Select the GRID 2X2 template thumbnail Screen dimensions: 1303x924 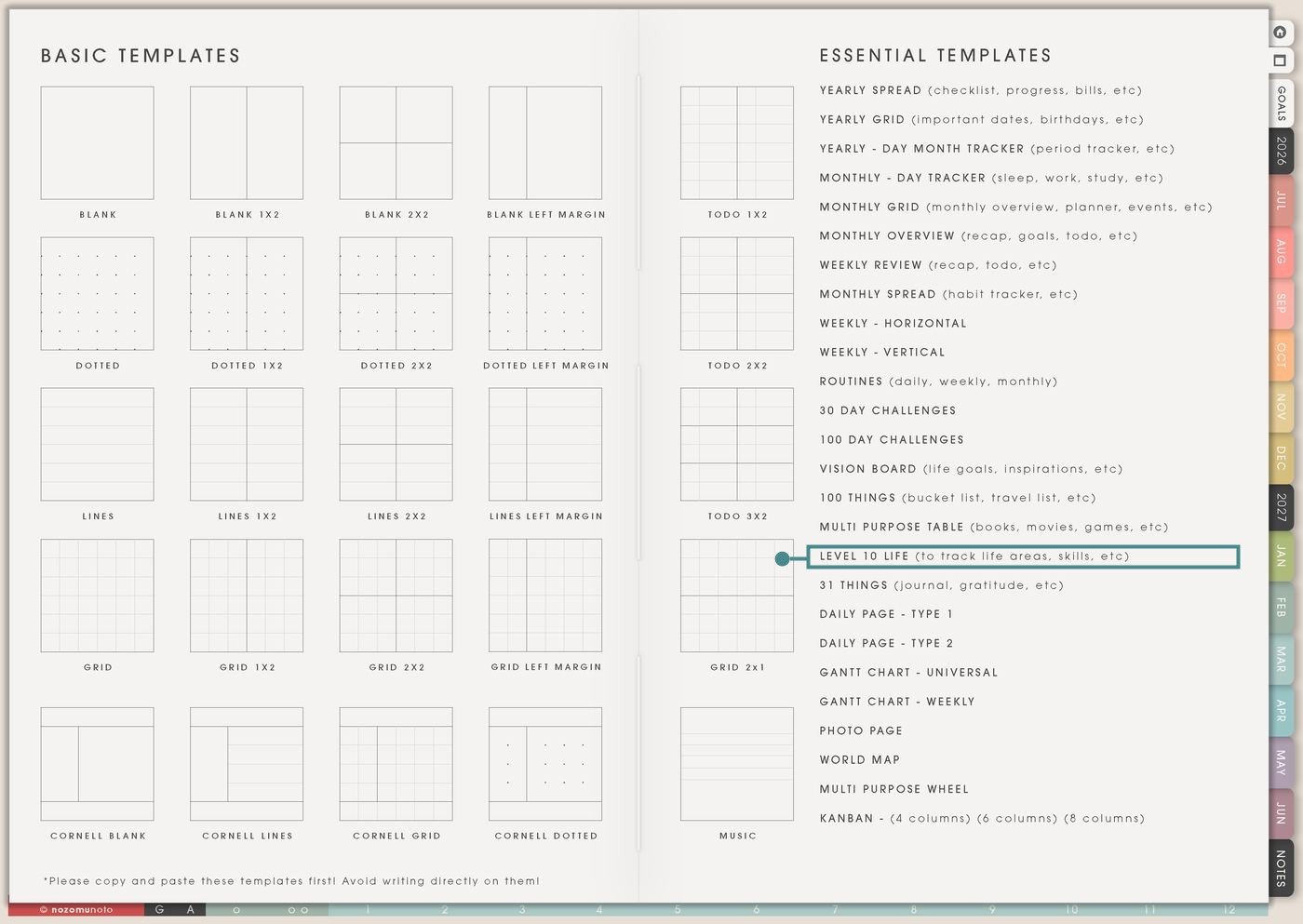point(396,596)
